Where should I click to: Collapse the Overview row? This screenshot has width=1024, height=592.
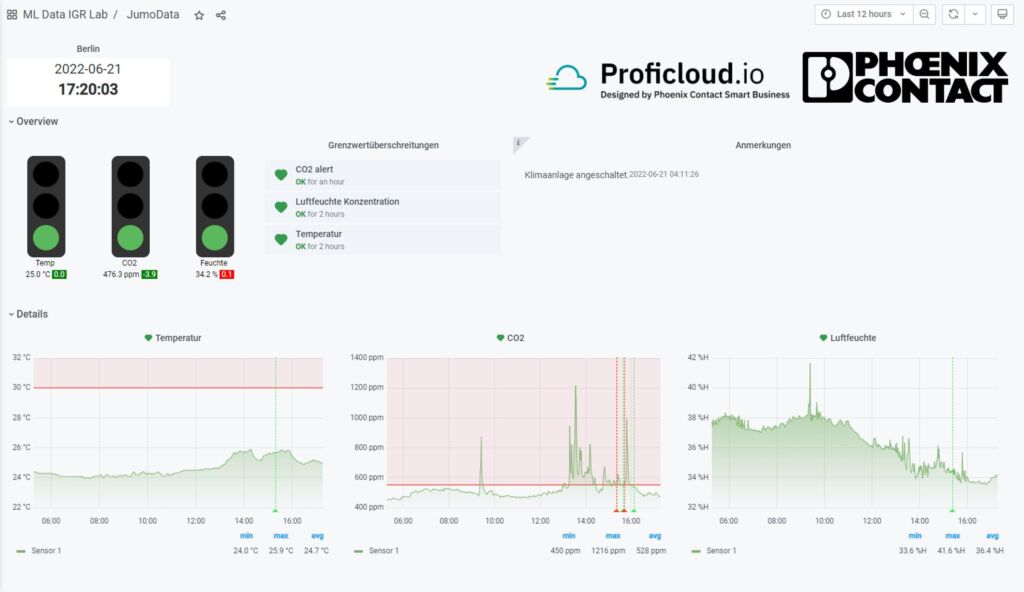(34, 122)
